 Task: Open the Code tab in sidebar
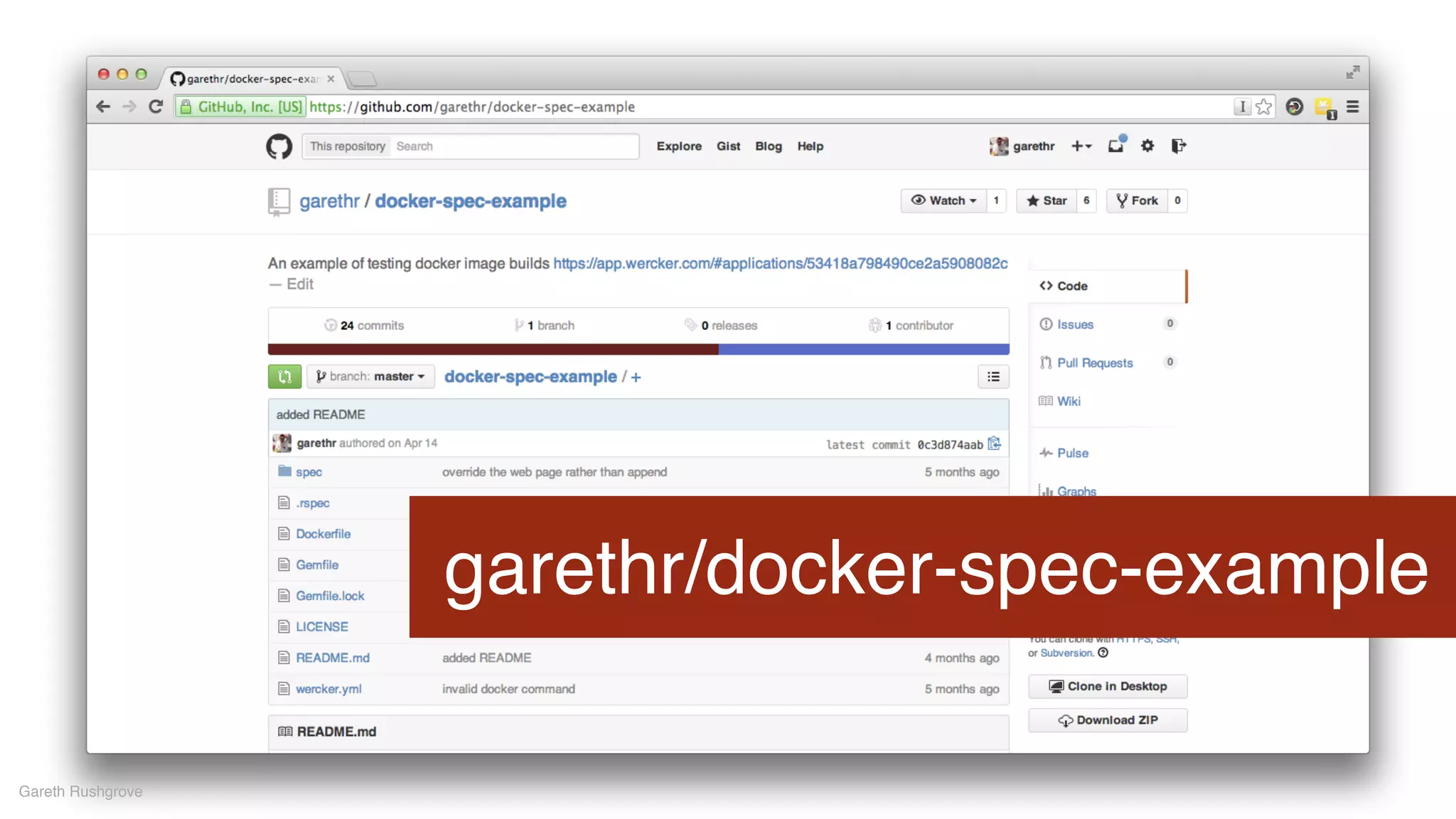pyautogui.click(x=1108, y=286)
